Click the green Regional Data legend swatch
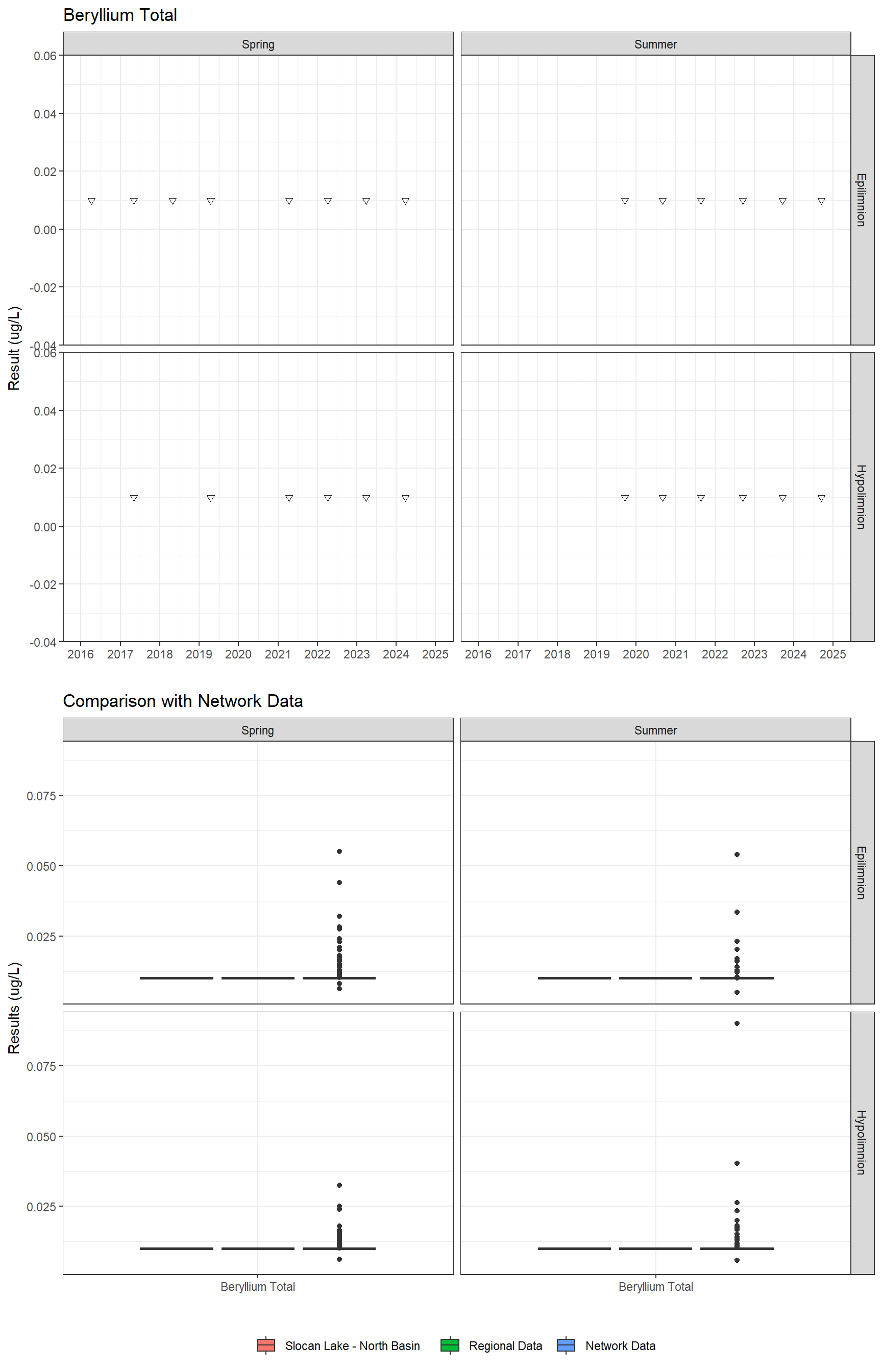The height and width of the screenshot is (1372, 882). 450,1345
